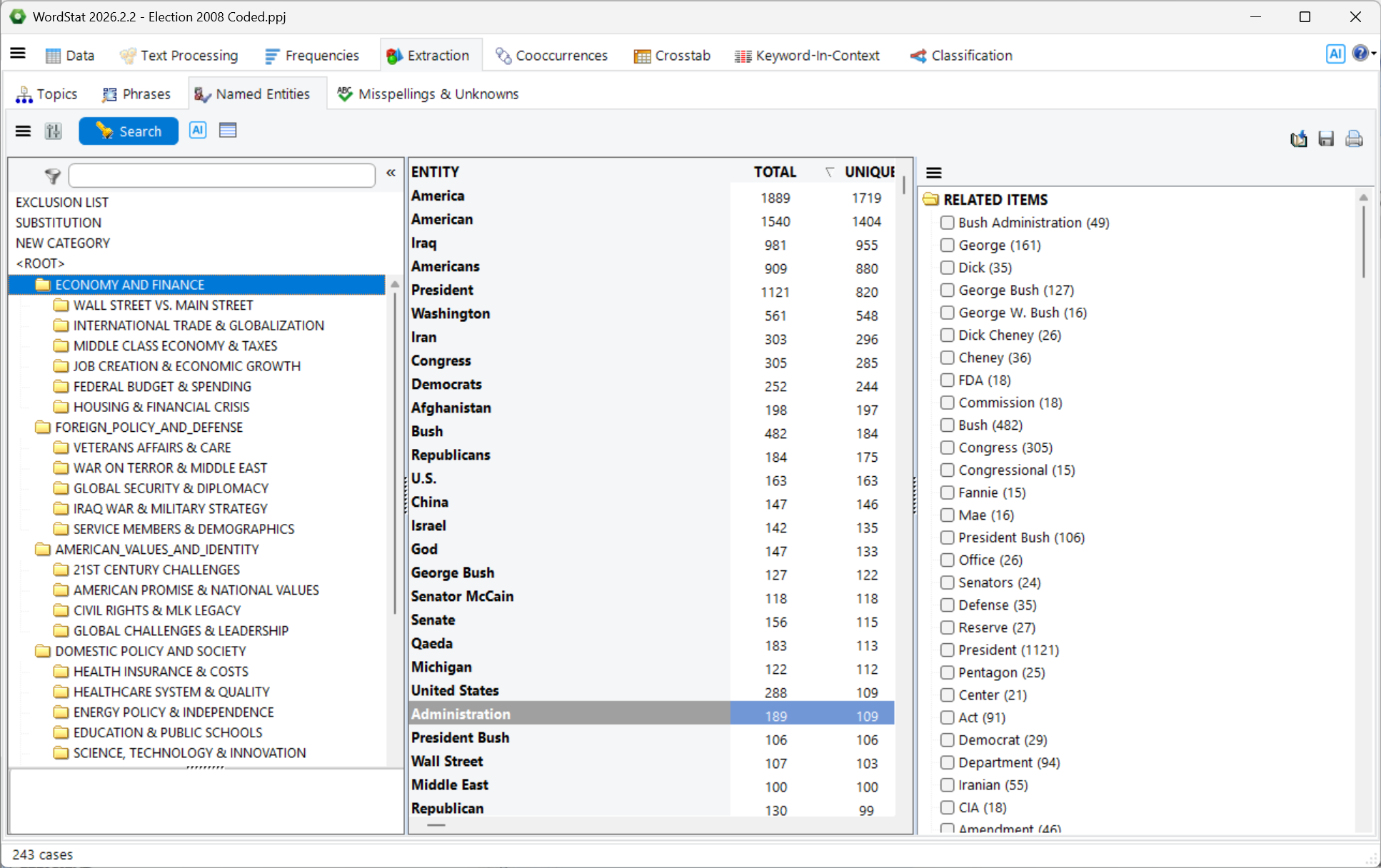Select the EXCLUSION LIST entry
Image resolution: width=1381 pixels, height=868 pixels.
pyautogui.click(x=62, y=203)
